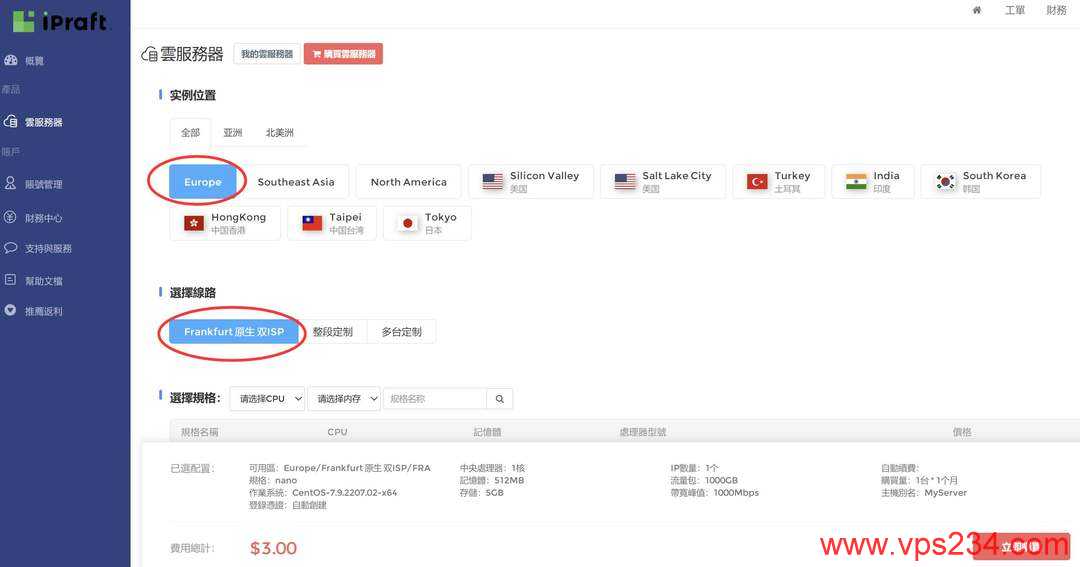Screen dimensions: 1080x567
Task: Open 財務中心 in the sidebar
Action: 43,217
